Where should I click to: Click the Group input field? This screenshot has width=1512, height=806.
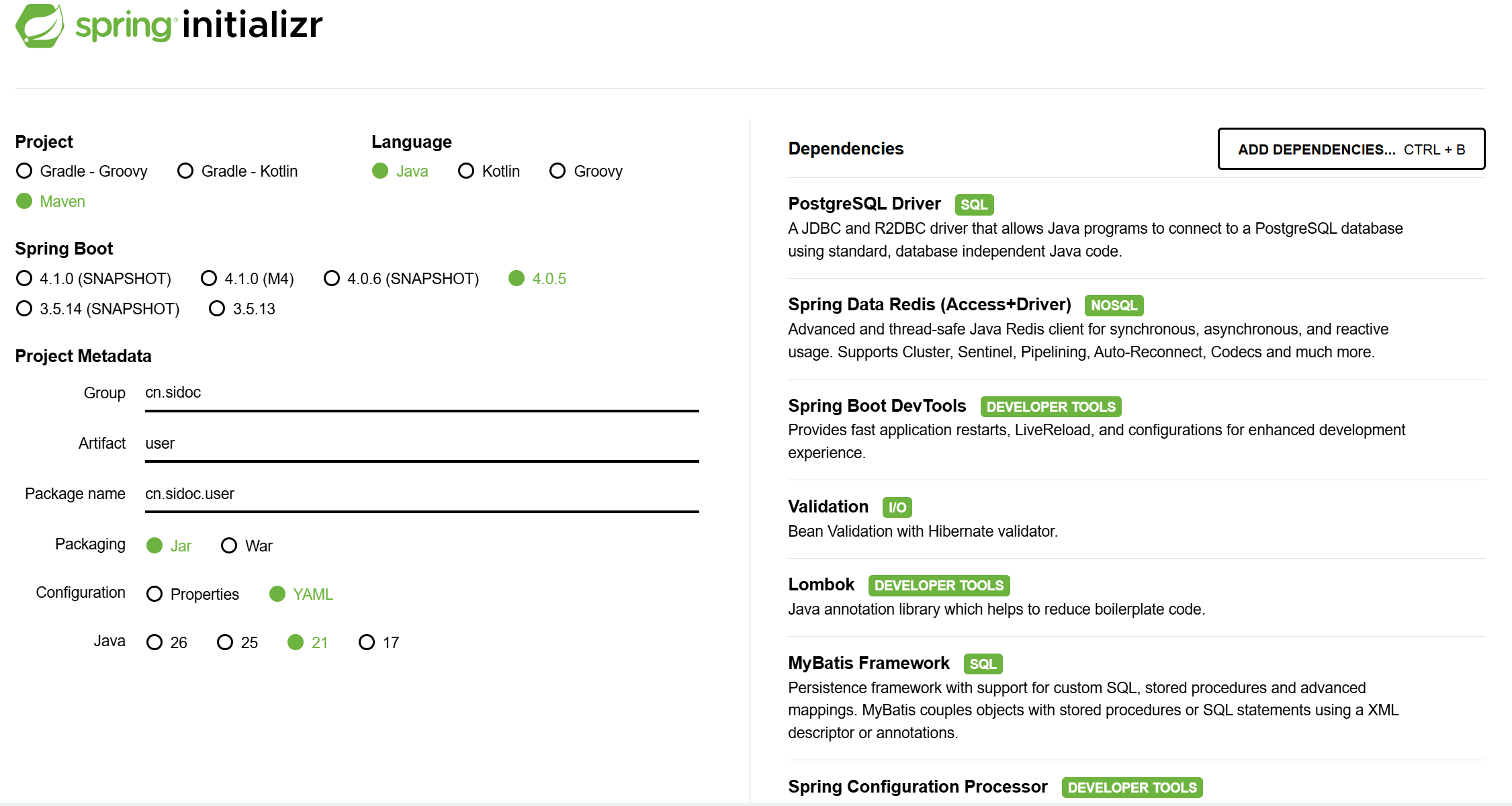point(421,393)
